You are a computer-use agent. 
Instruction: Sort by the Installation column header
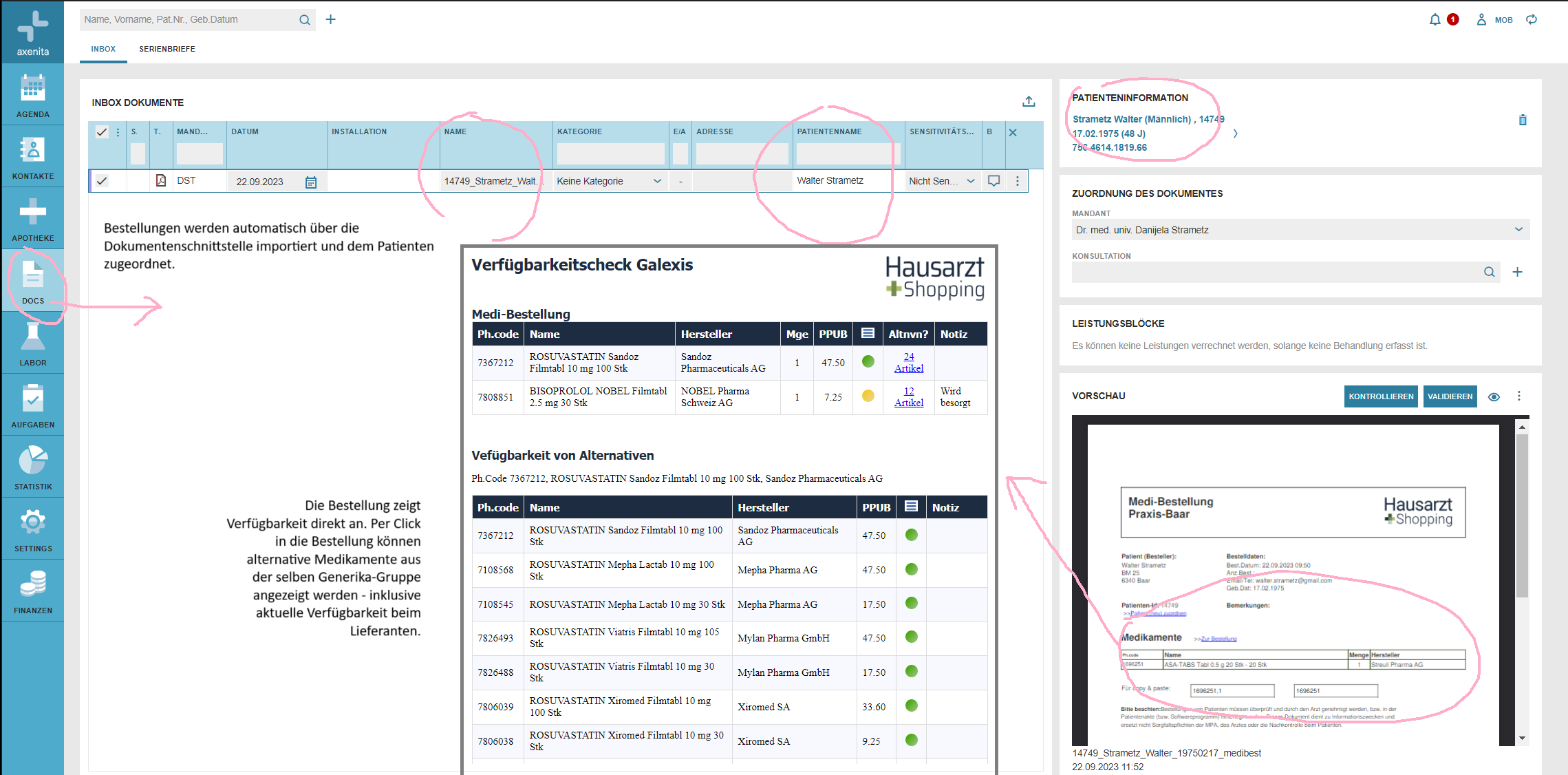click(359, 131)
